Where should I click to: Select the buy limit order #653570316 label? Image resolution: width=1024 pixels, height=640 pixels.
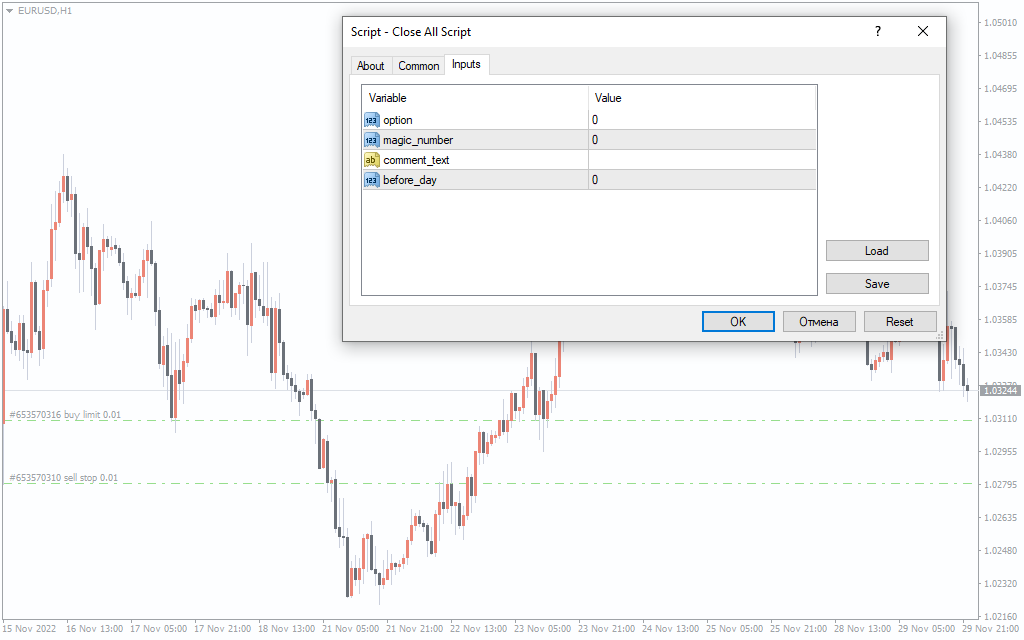pos(64,414)
